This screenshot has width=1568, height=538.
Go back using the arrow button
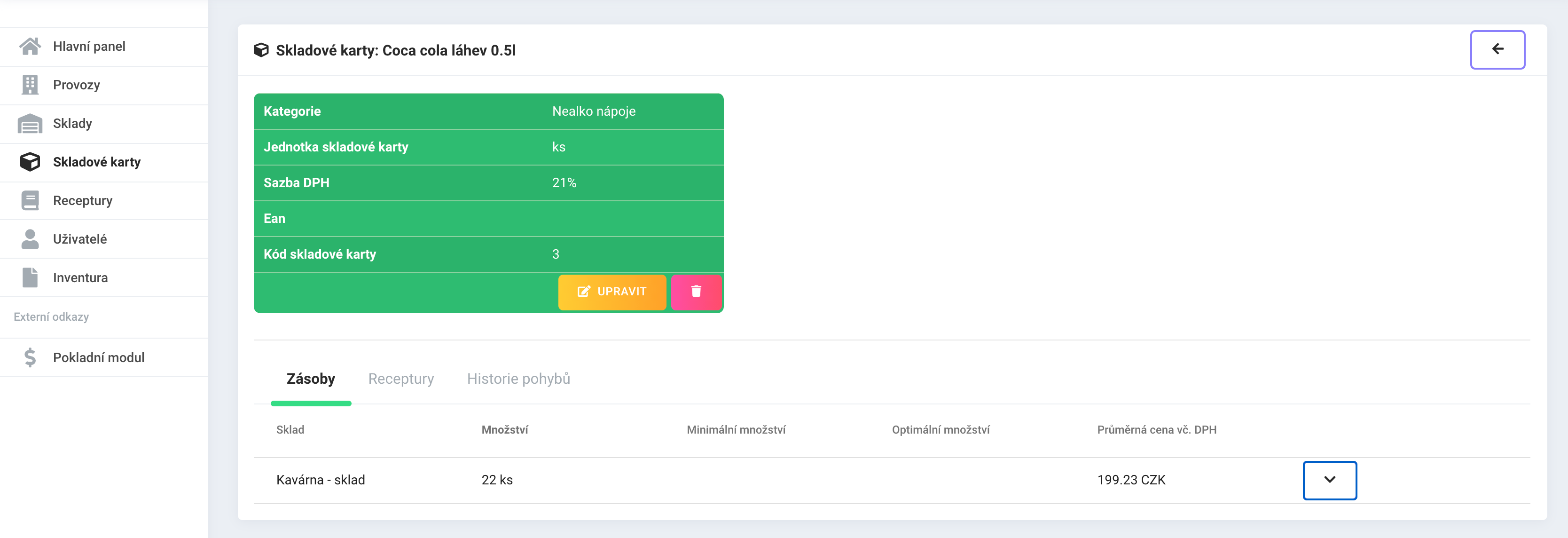pos(1497,49)
